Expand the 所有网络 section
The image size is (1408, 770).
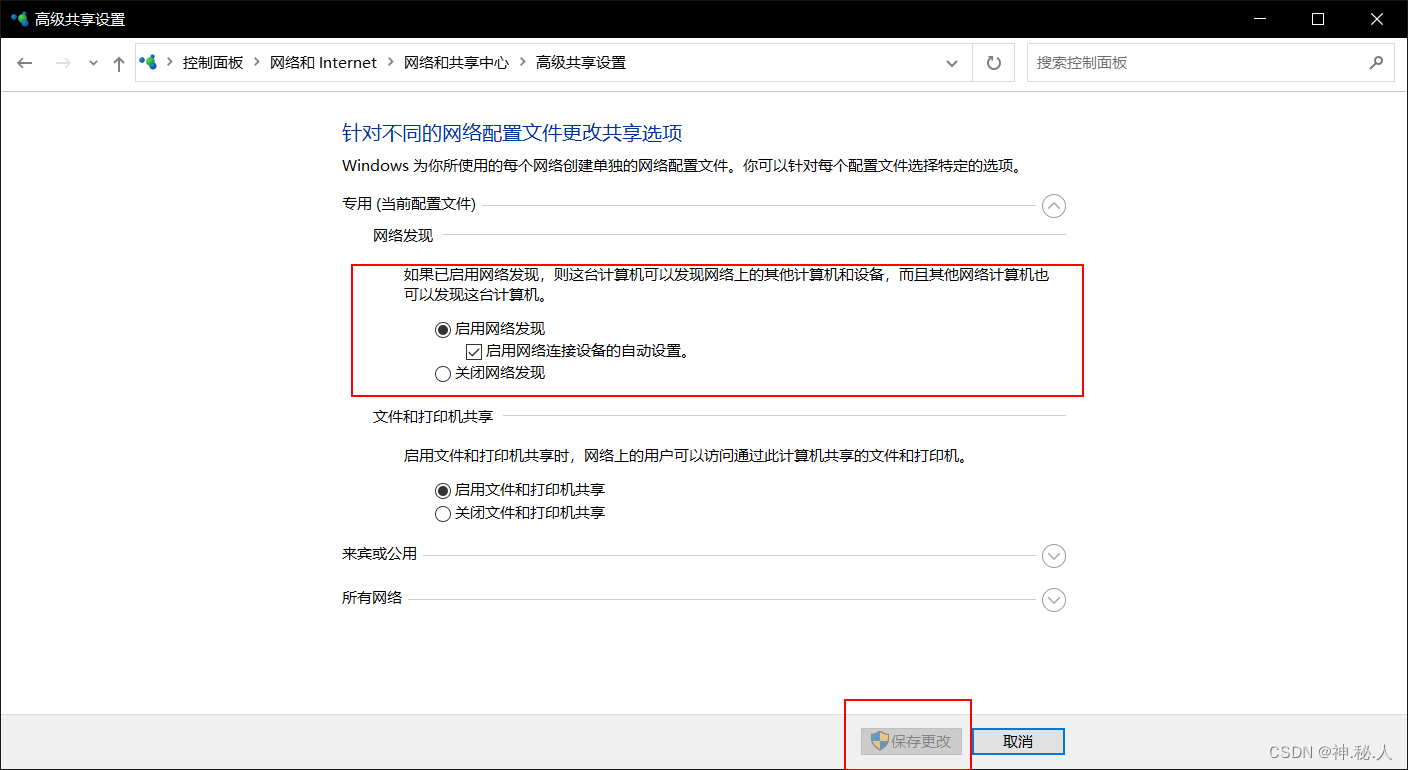click(1054, 600)
